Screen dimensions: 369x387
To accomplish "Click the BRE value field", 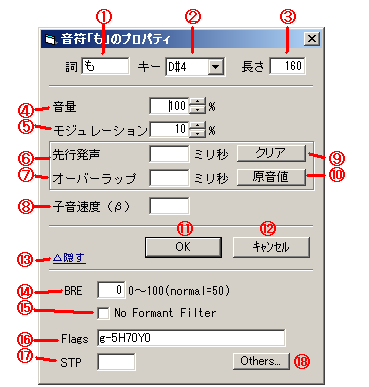I will point(111,290).
